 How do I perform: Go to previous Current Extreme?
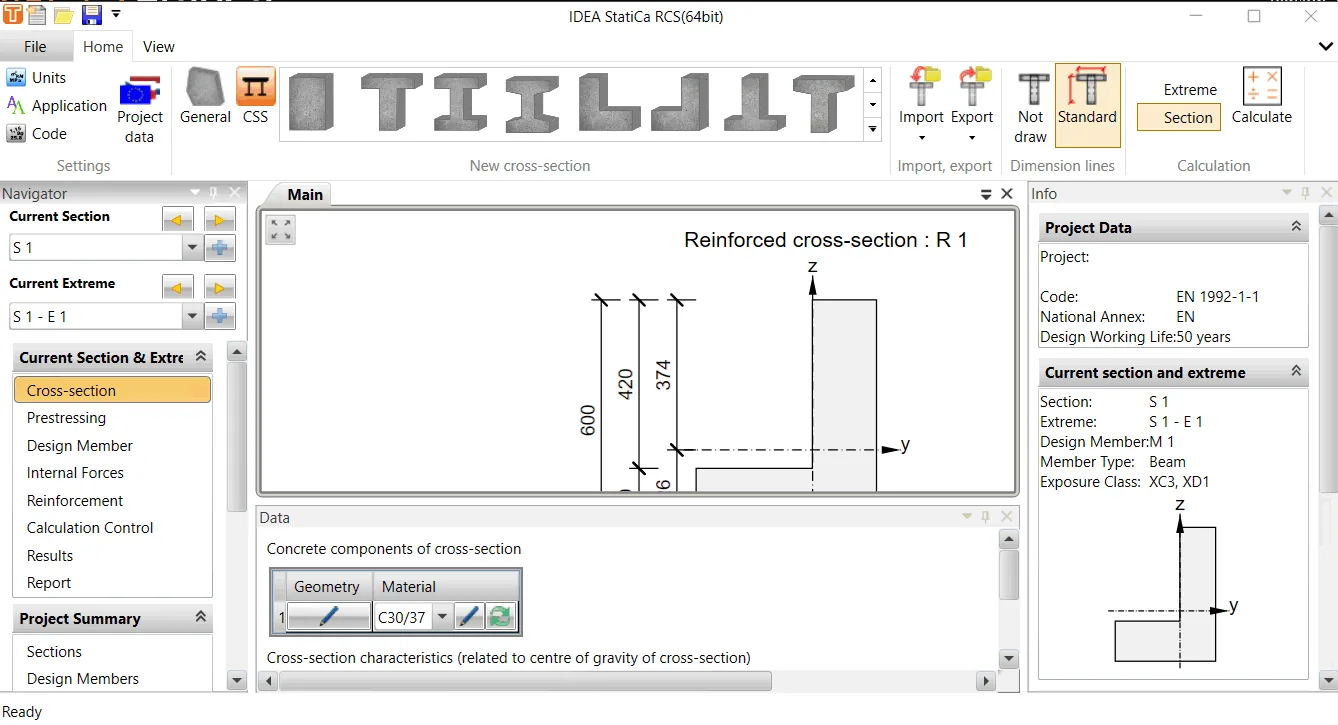[178, 288]
